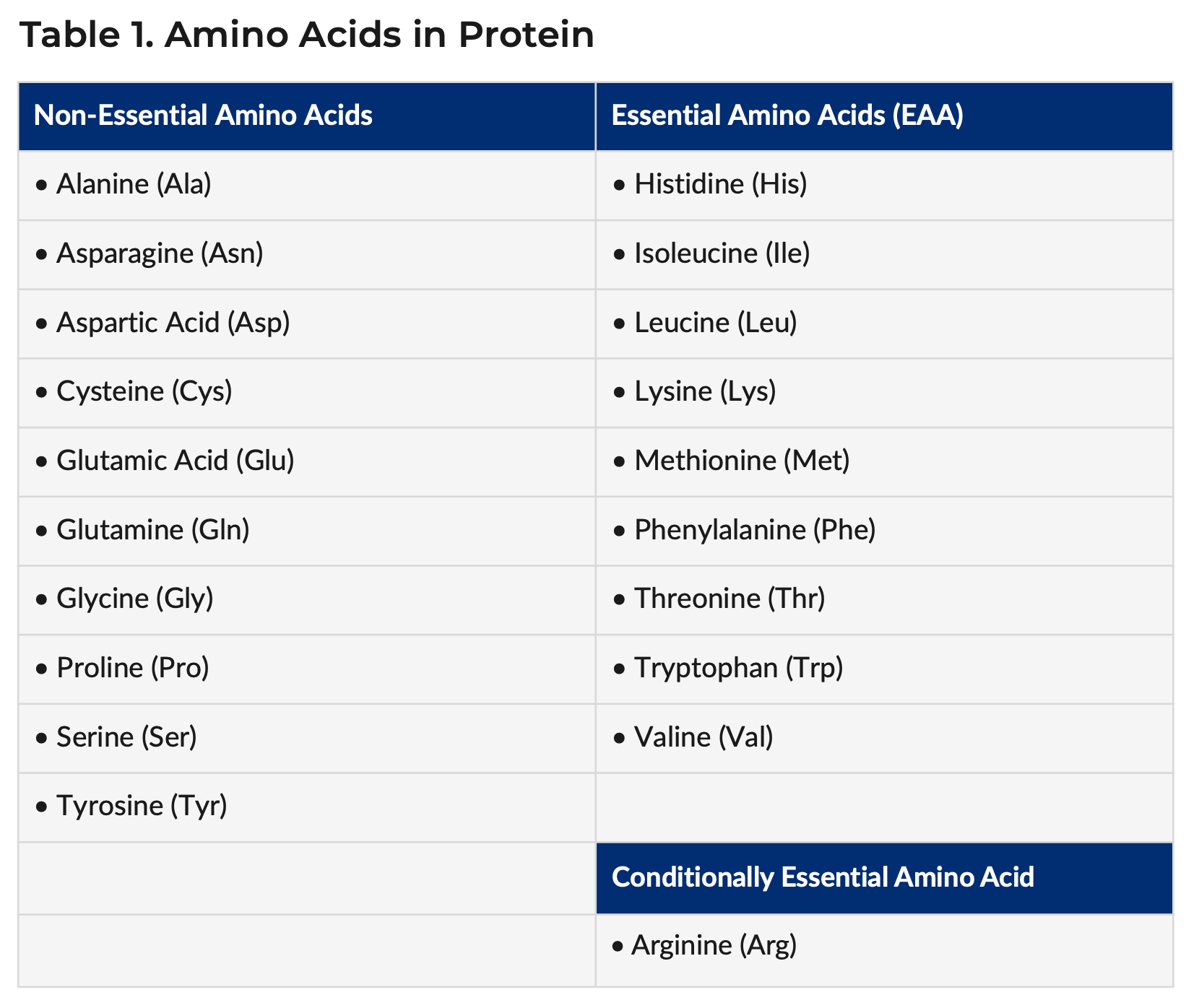Click the Valine (Val) cell

[704, 737]
